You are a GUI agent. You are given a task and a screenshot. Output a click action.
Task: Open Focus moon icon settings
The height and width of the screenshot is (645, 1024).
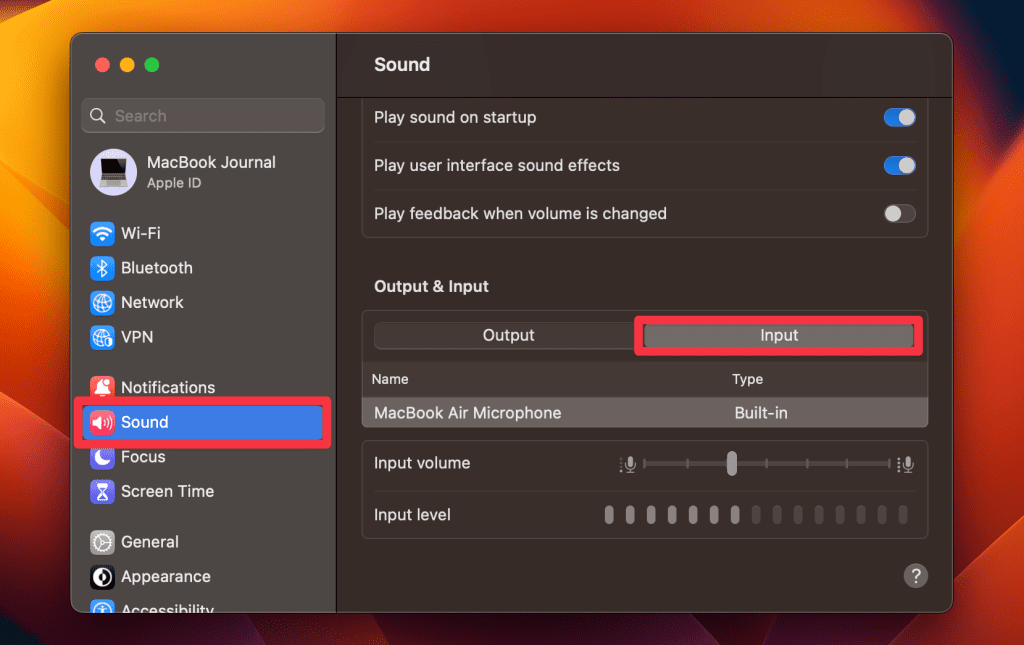pos(102,457)
